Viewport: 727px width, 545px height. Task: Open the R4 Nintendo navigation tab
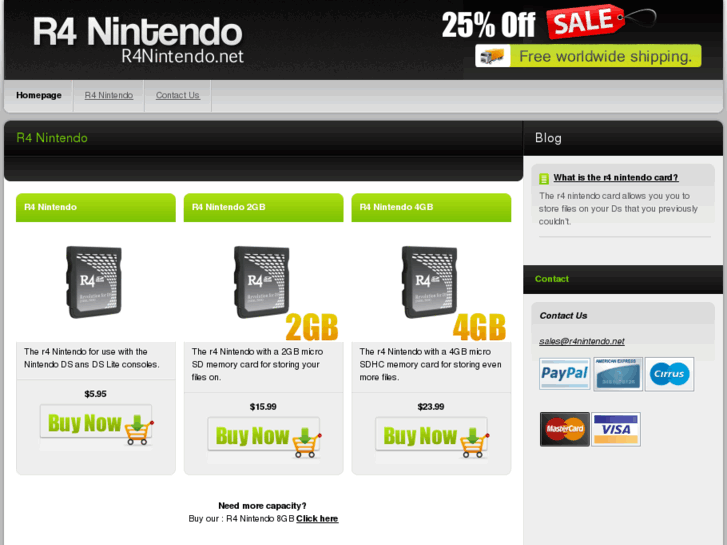click(x=108, y=95)
